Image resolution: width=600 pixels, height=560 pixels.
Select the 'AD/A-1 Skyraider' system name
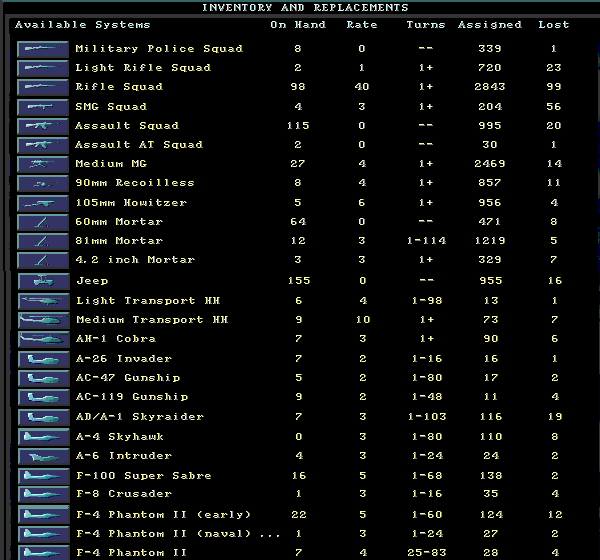[x=140, y=417]
